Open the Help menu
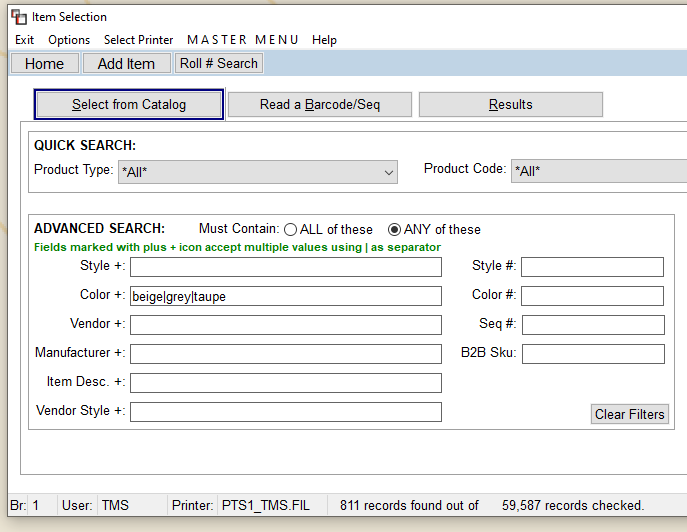Image resolution: width=687 pixels, height=532 pixels. pyautogui.click(x=324, y=40)
